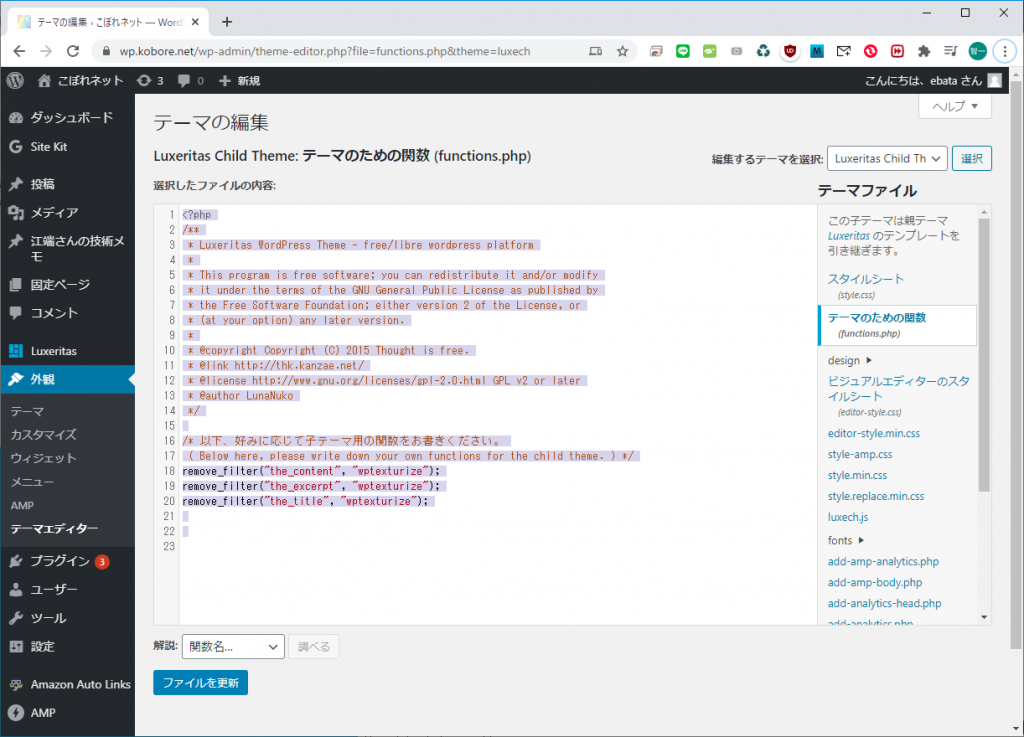Click the WordPress logo in admin bar

pos(15,80)
